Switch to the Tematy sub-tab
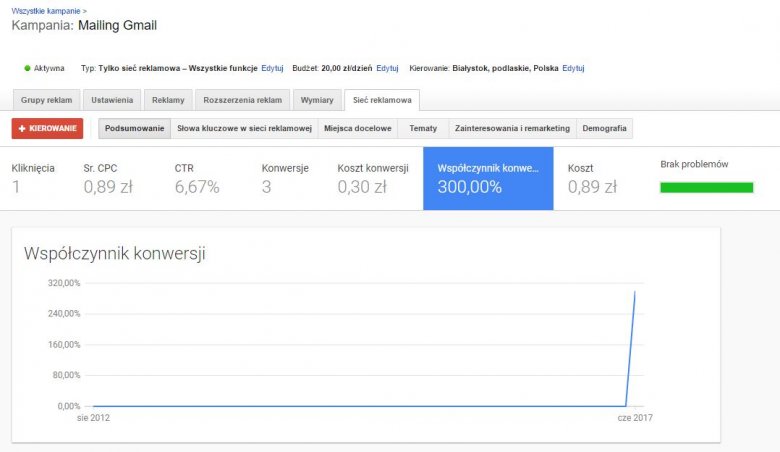The width and height of the screenshot is (780, 452). (423, 128)
